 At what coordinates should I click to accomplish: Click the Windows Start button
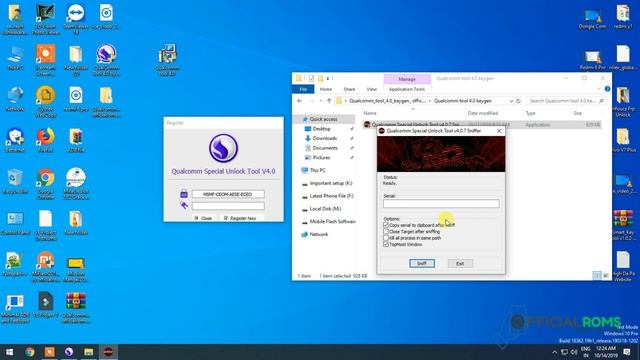9,352
